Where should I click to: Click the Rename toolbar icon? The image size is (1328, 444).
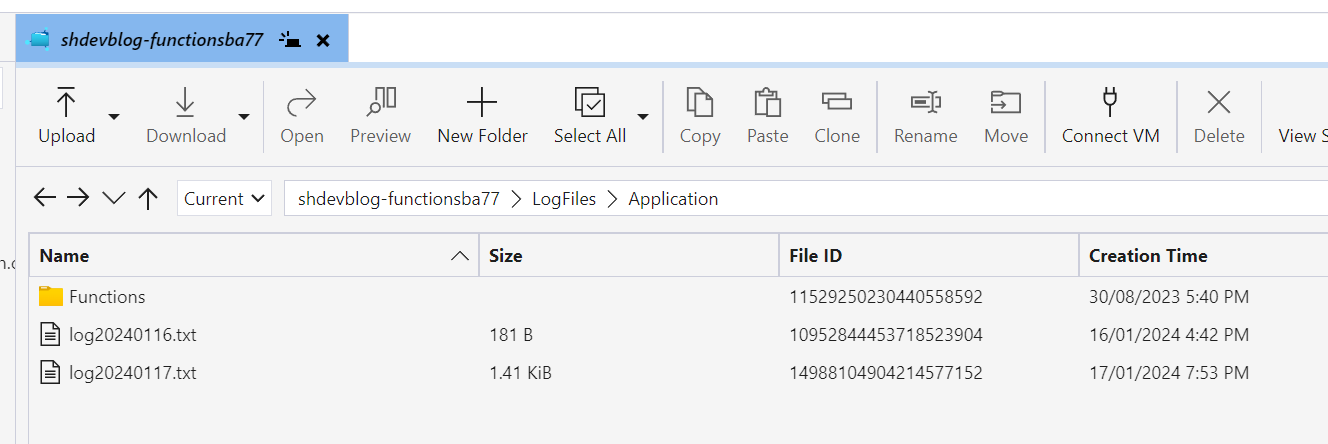click(925, 101)
